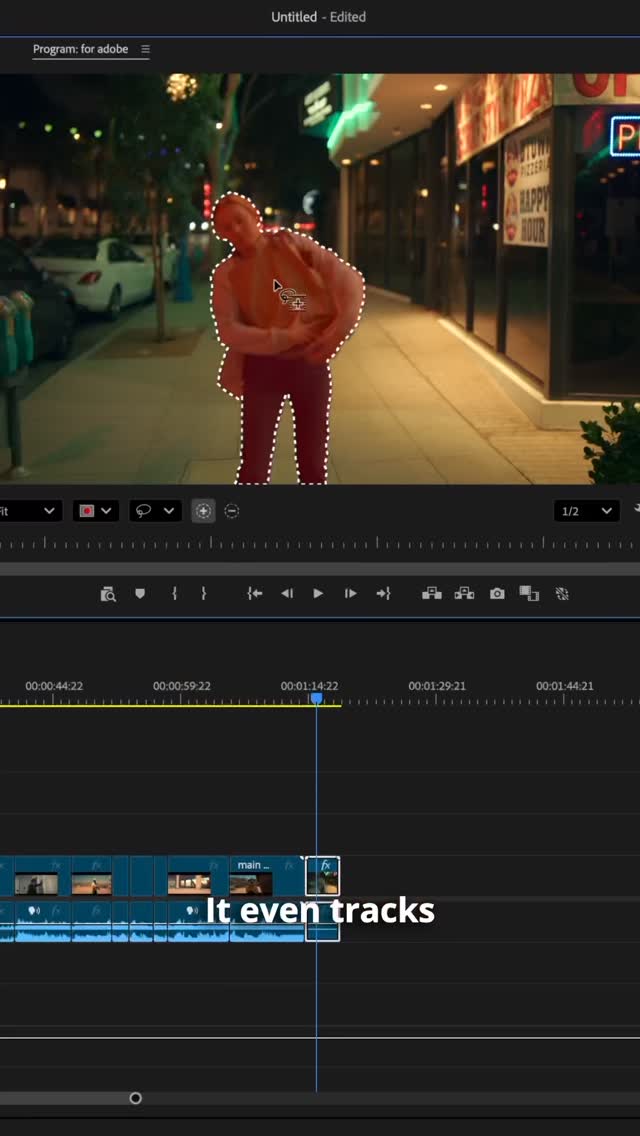Enable add-to-mask mode with plus button
The image size is (640, 1136).
point(203,511)
